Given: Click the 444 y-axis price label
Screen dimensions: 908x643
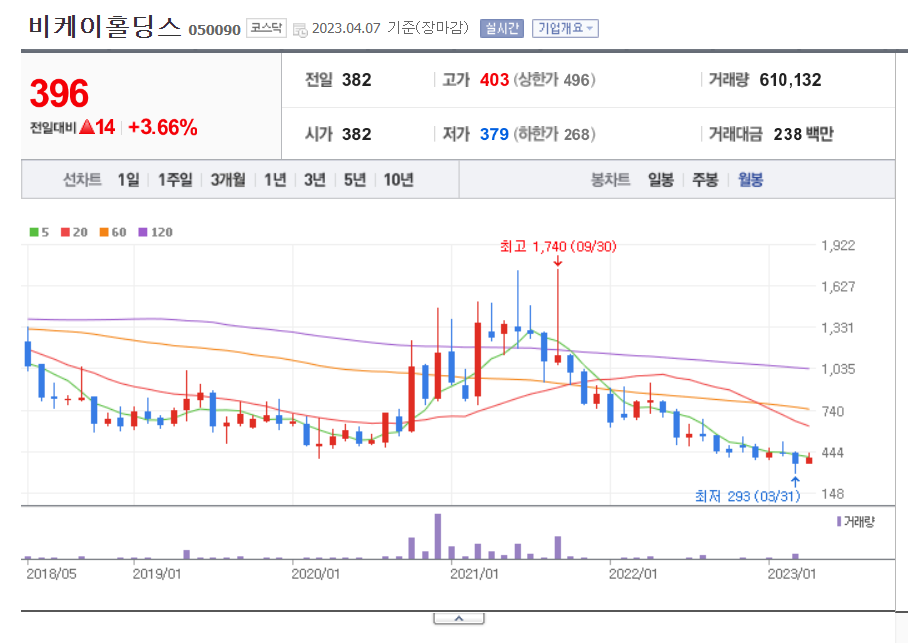Looking at the screenshot, I should click(833, 452).
